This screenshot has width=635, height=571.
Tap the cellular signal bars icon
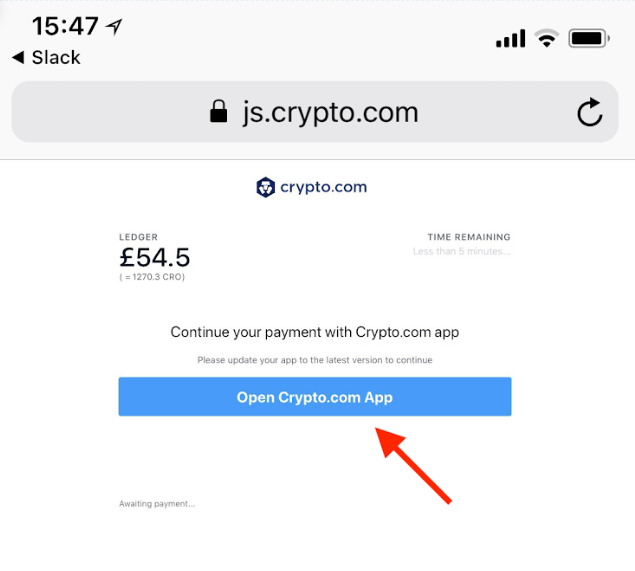pos(511,38)
